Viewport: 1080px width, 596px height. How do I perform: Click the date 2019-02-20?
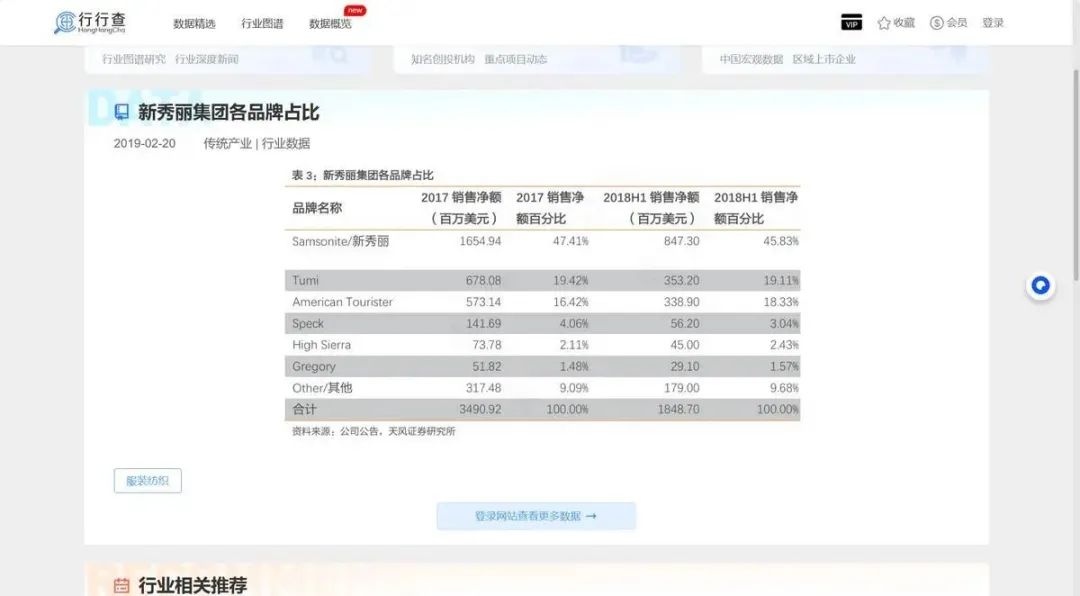[x=145, y=143]
